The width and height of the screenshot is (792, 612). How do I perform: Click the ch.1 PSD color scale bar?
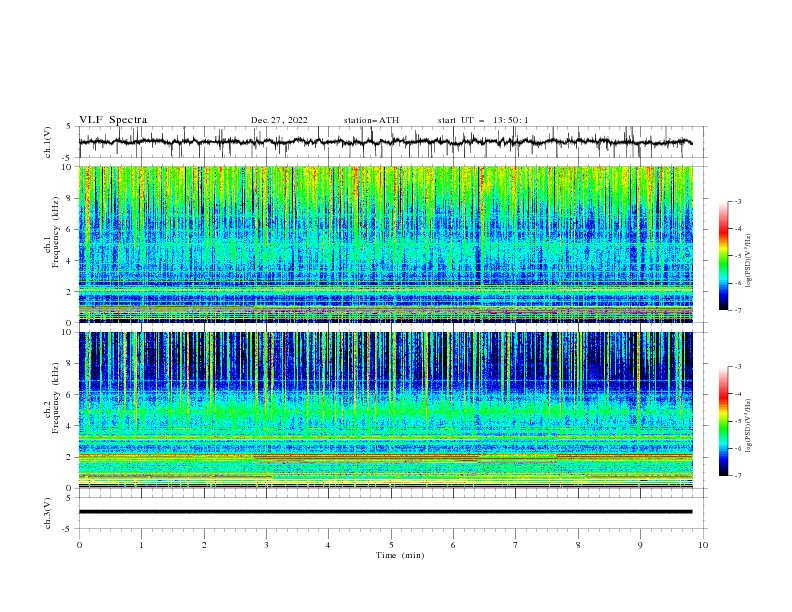pos(724,256)
